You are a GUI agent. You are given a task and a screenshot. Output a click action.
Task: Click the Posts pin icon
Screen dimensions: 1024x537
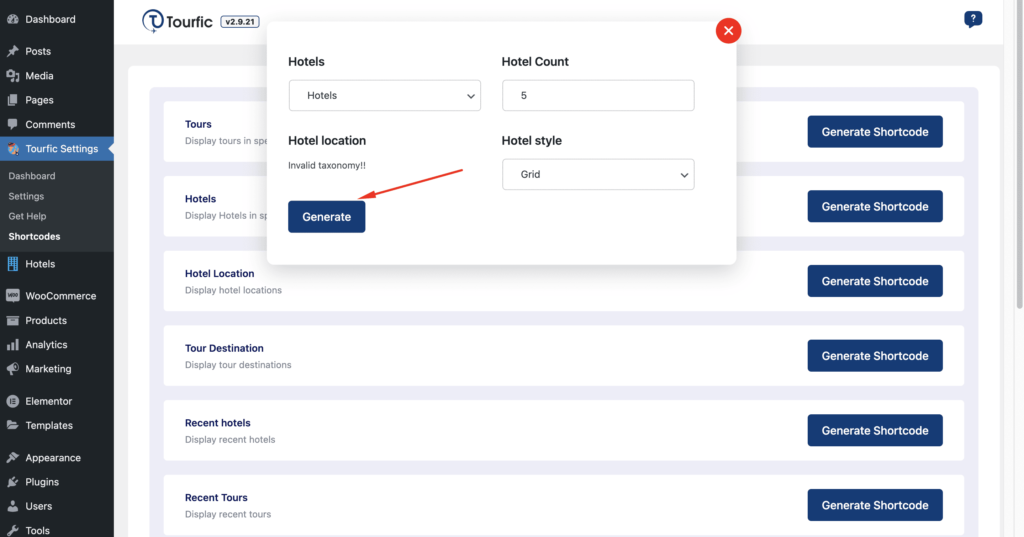12,51
